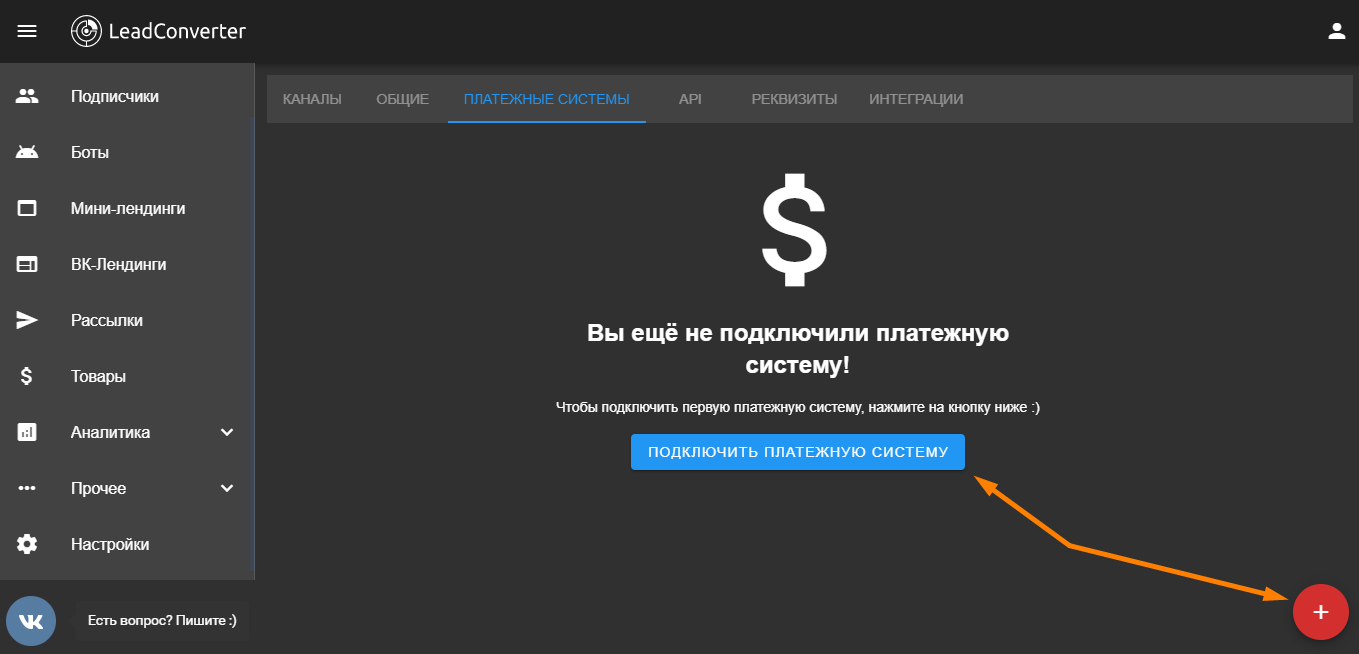
Task: Expand the Прочее submenu chevron
Action: [227, 489]
